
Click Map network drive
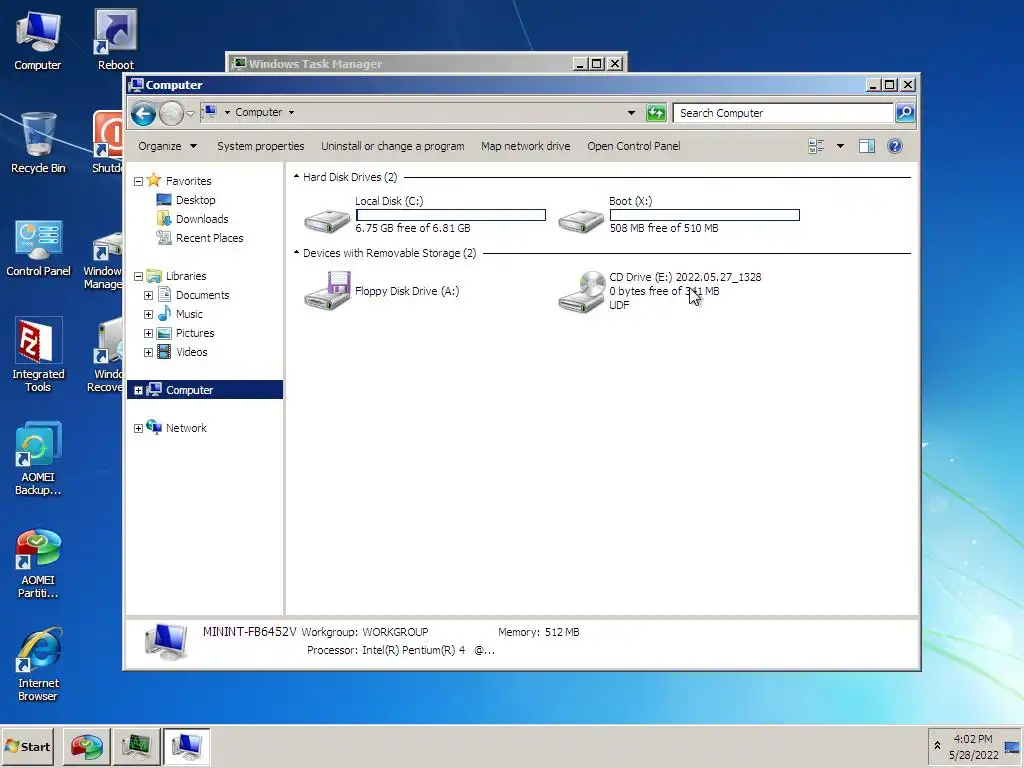[526, 146]
